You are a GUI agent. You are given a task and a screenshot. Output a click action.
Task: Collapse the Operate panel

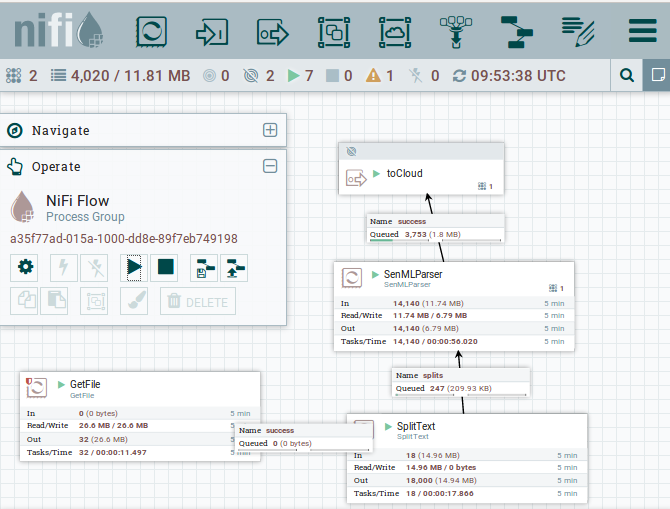click(270, 166)
